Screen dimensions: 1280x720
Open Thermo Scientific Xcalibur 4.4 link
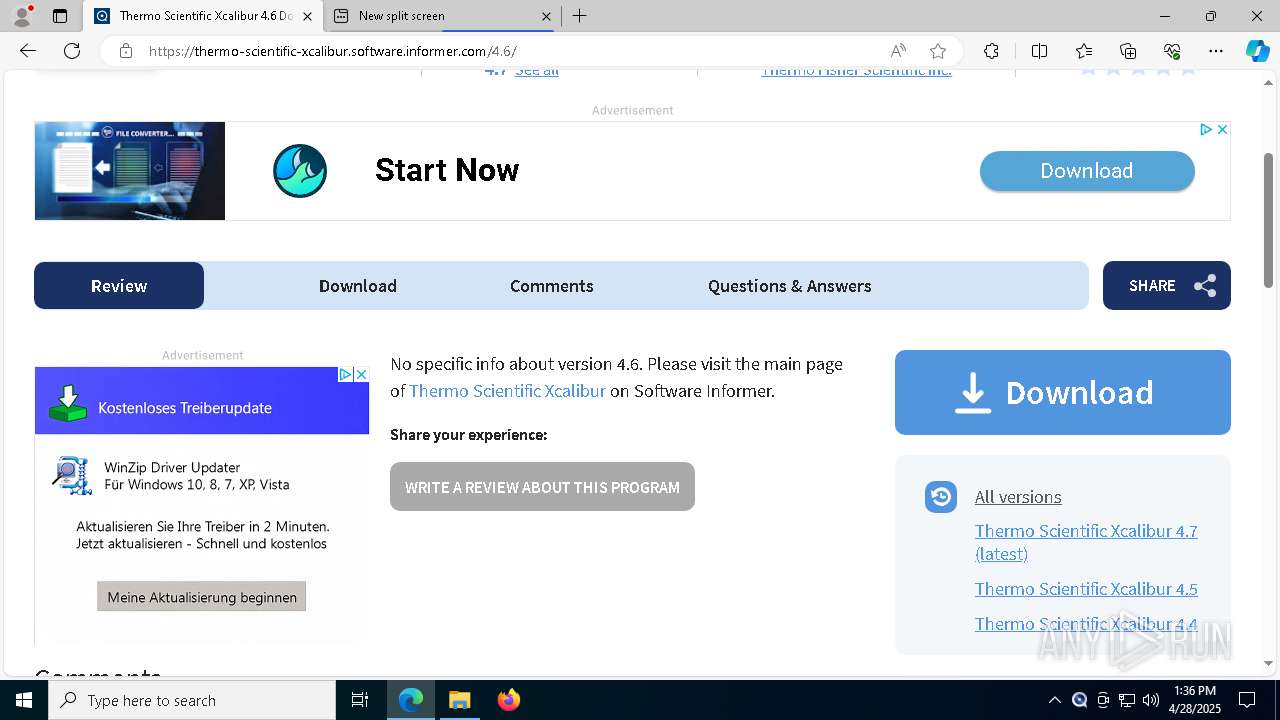1086,624
